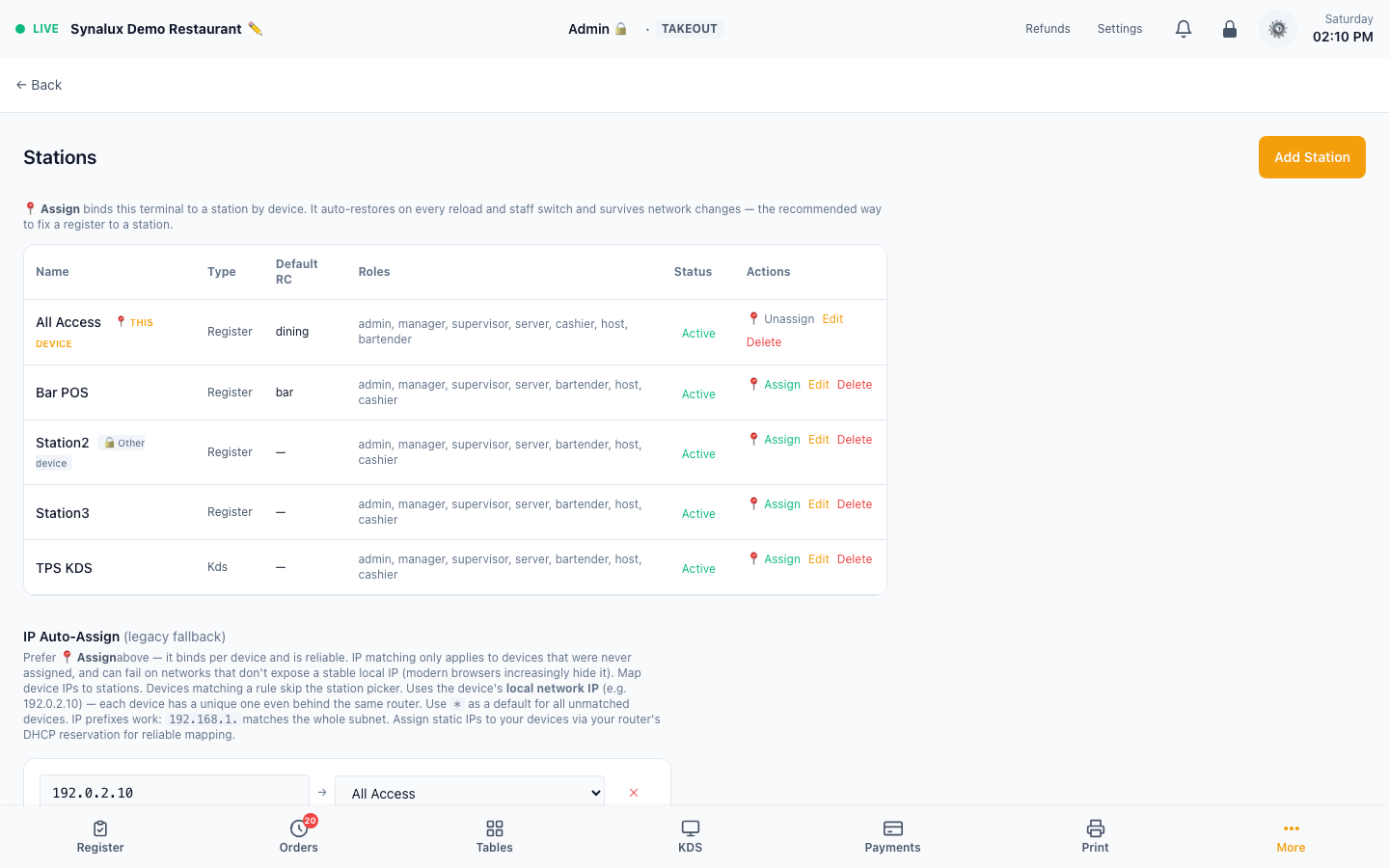Viewport: 1389px width, 868px height.
Task: Edit the All Access station
Action: (x=833, y=319)
